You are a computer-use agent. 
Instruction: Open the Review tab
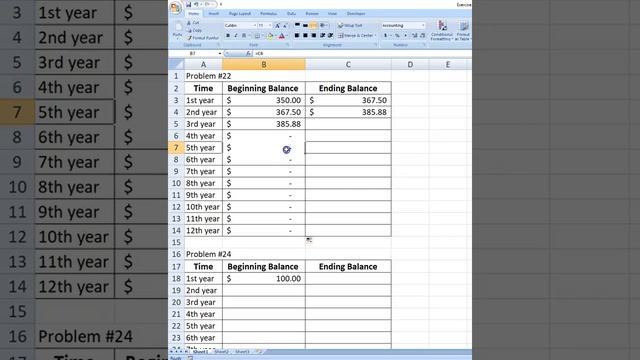coord(312,13)
